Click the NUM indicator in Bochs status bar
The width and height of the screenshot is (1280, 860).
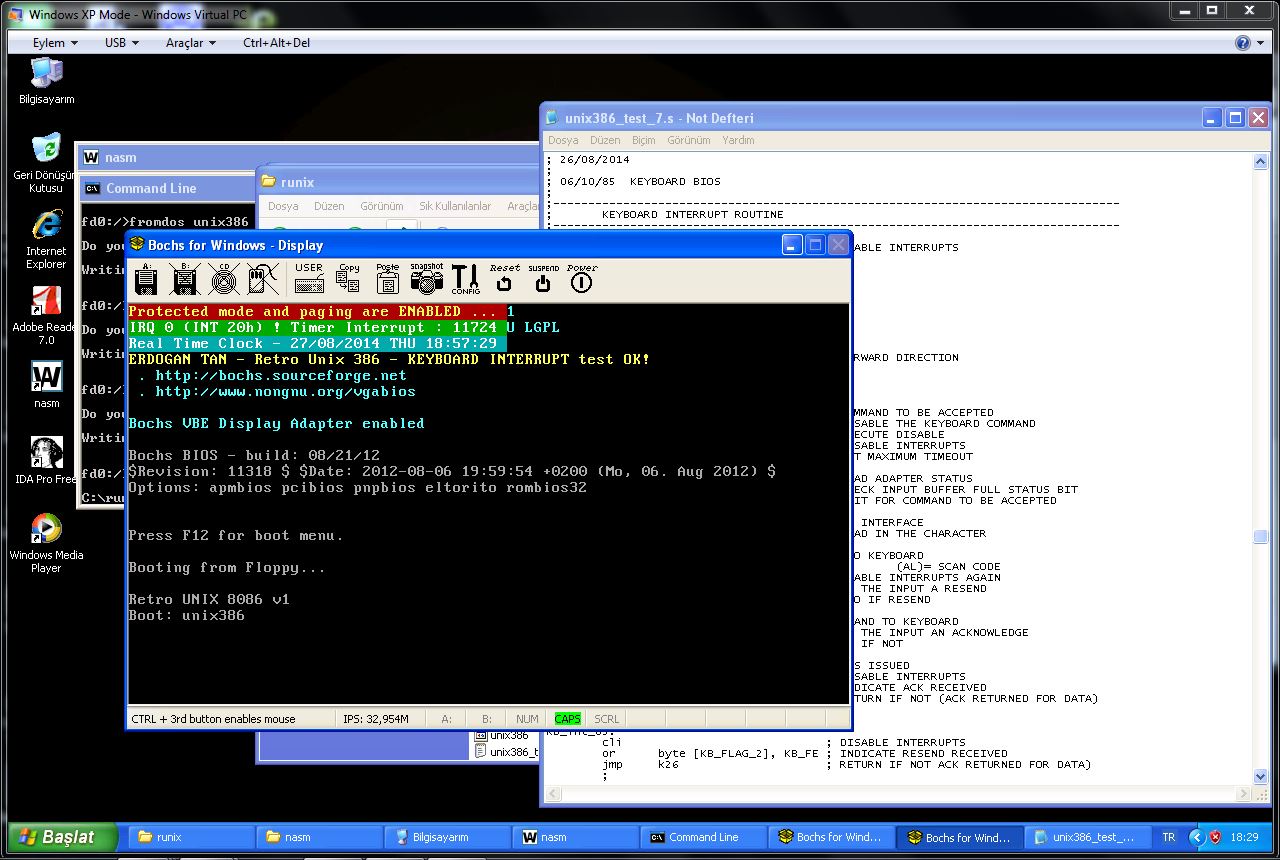click(527, 719)
